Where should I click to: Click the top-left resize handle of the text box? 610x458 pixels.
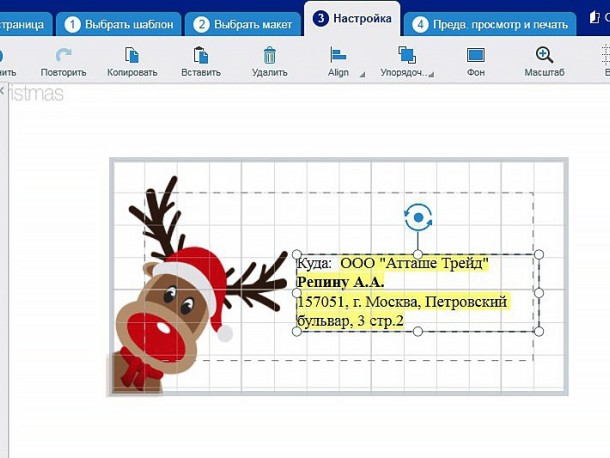[x=296, y=254]
